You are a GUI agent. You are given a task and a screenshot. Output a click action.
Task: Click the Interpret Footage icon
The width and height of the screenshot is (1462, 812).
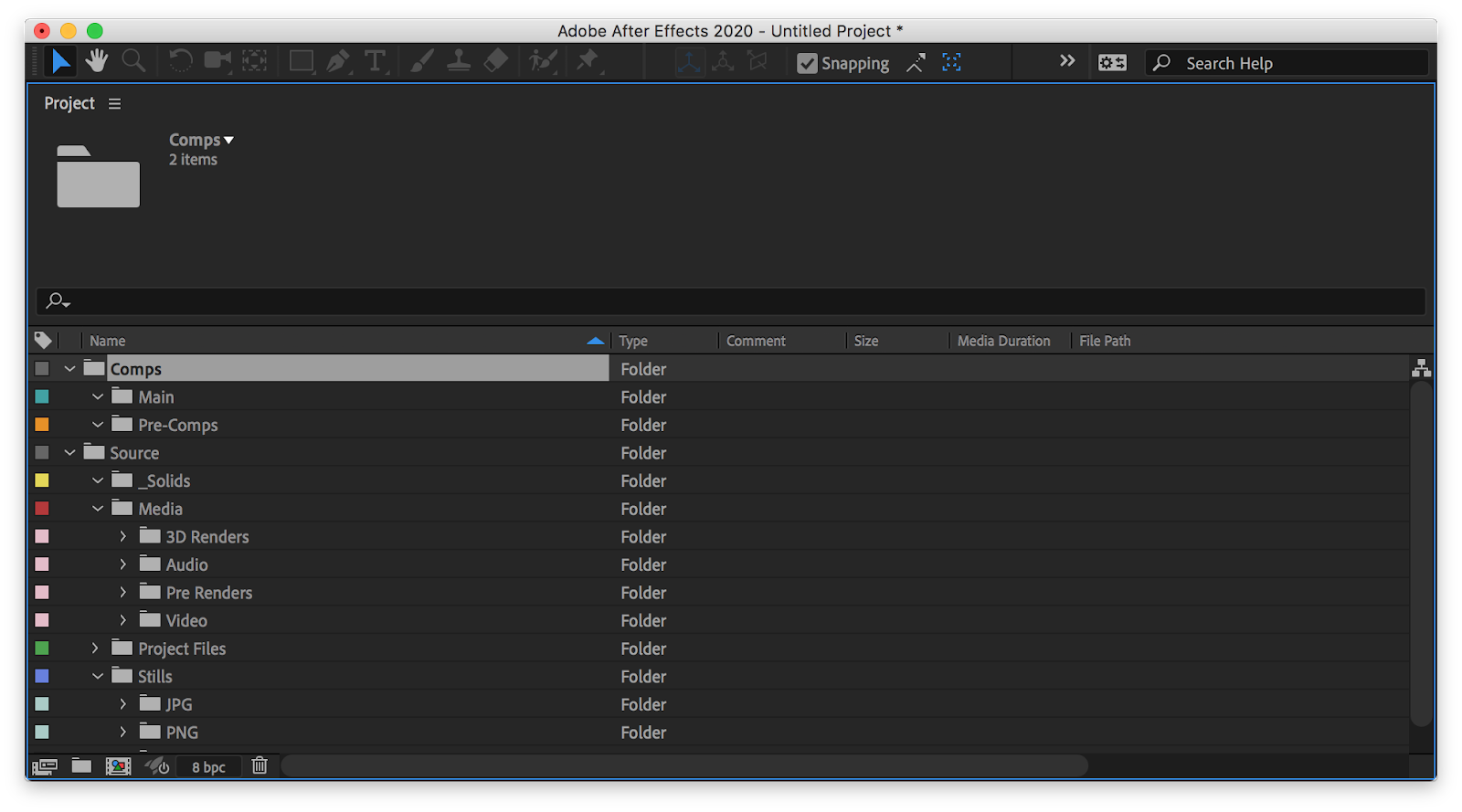click(45, 766)
